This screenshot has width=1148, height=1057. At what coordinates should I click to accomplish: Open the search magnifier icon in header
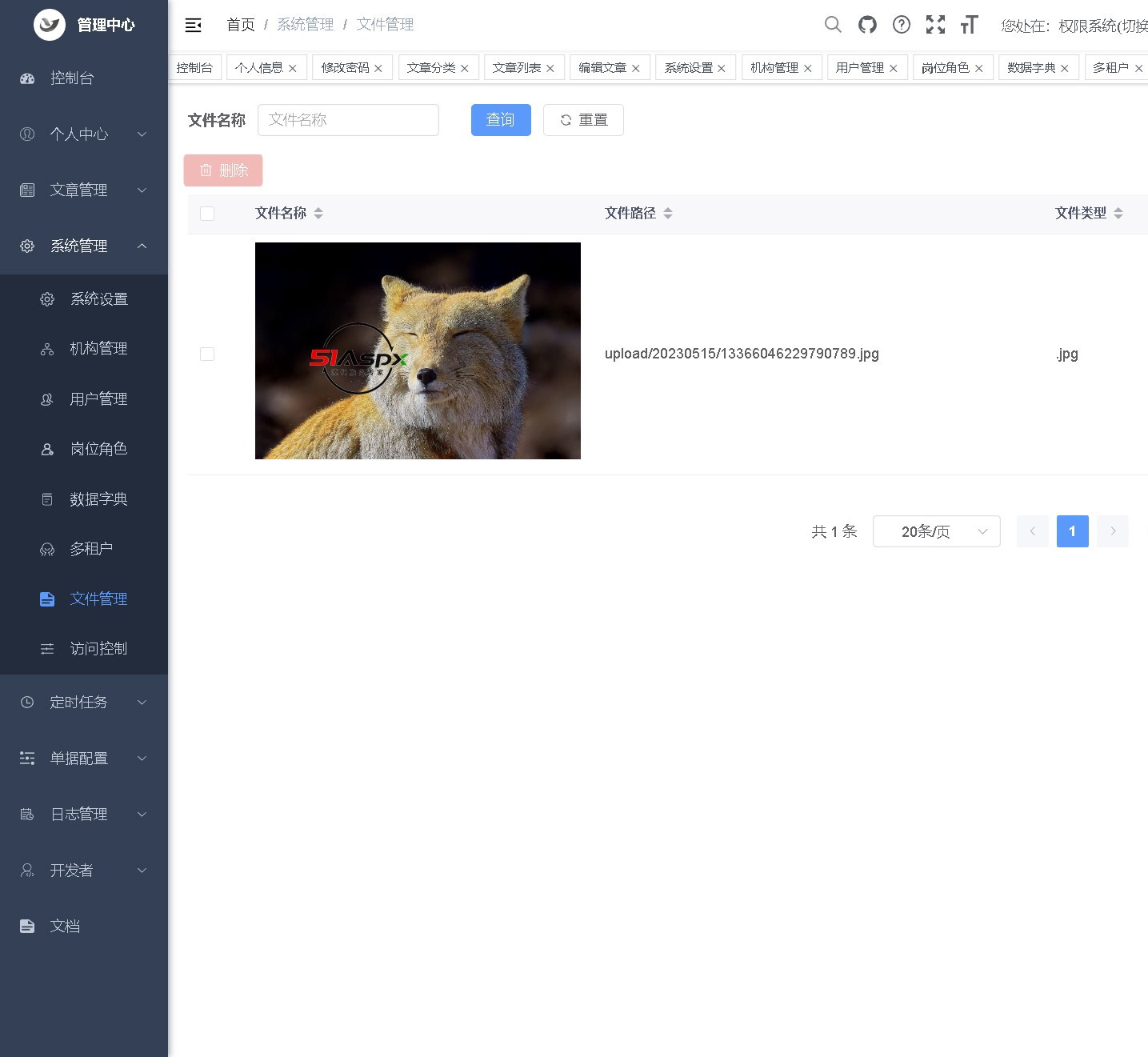pyautogui.click(x=833, y=25)
